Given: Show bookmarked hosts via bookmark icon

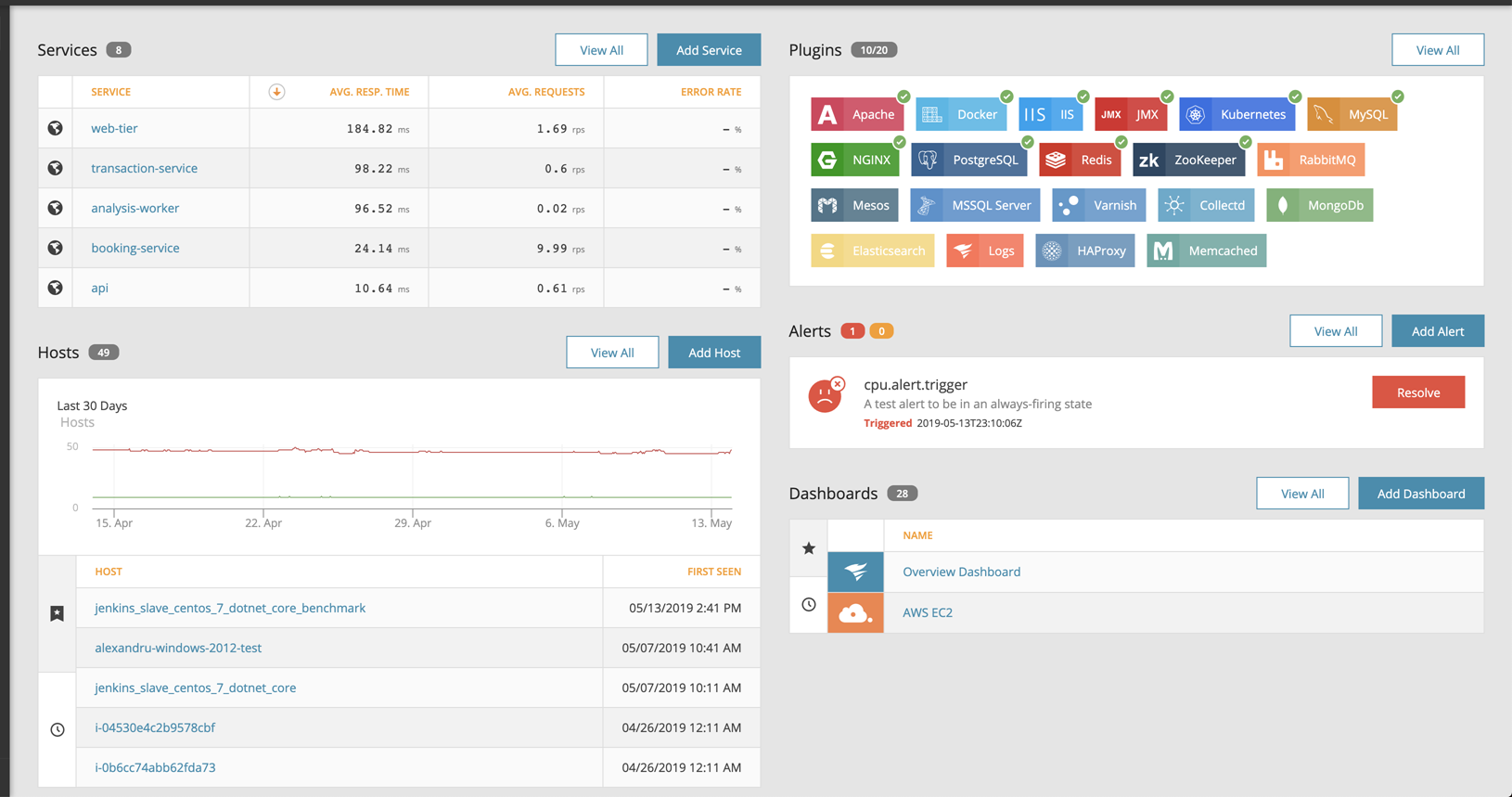Looking at the screenshot, I should click(58, 613).
